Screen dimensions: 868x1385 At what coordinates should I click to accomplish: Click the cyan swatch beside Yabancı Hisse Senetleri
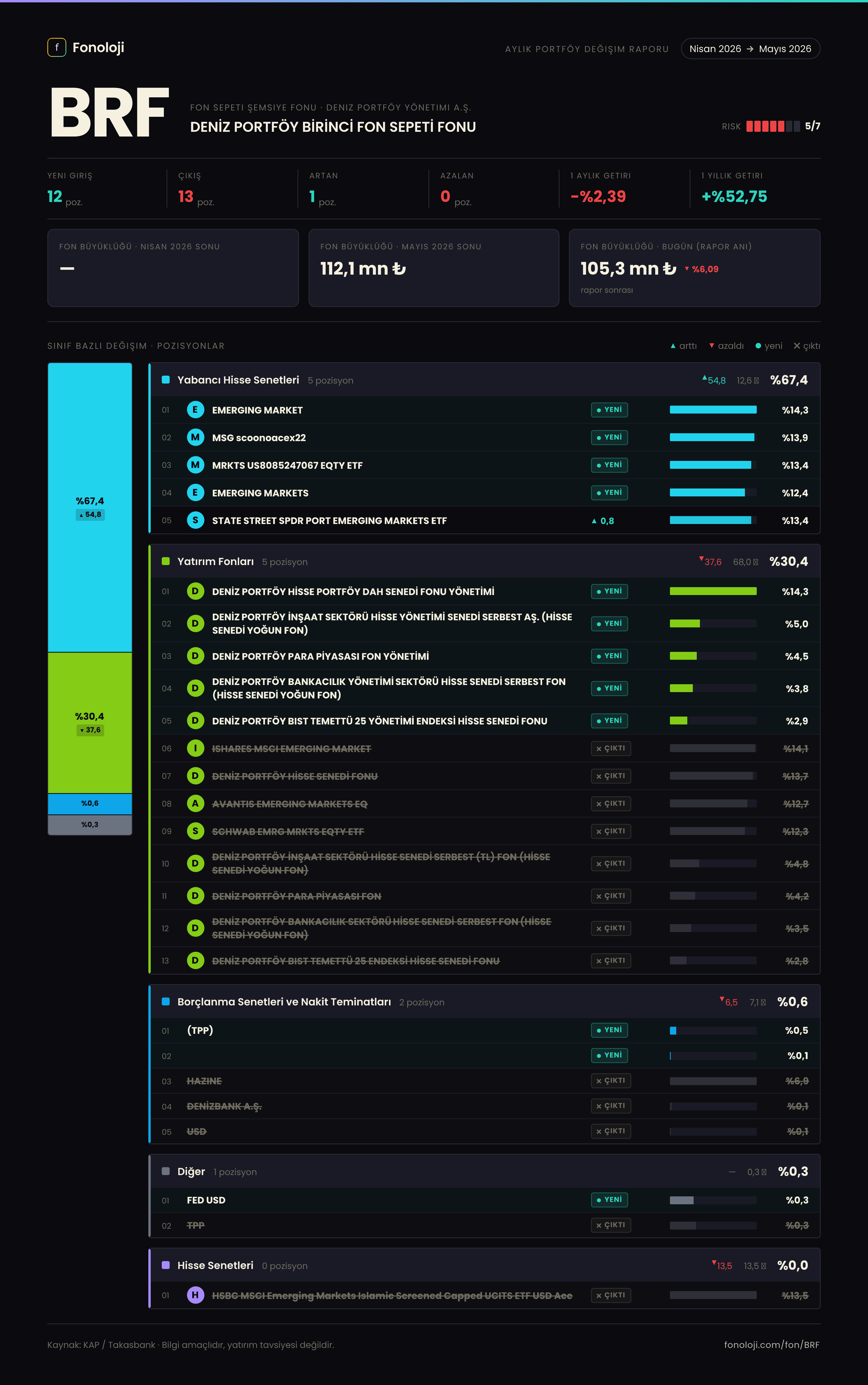tap(166, 379)
